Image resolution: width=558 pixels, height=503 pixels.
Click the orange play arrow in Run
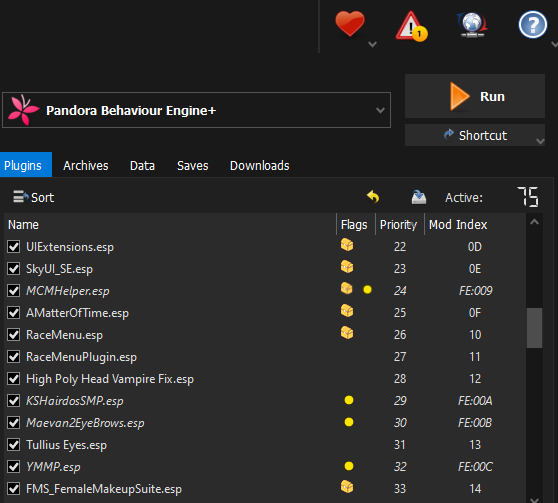(459, 96)
